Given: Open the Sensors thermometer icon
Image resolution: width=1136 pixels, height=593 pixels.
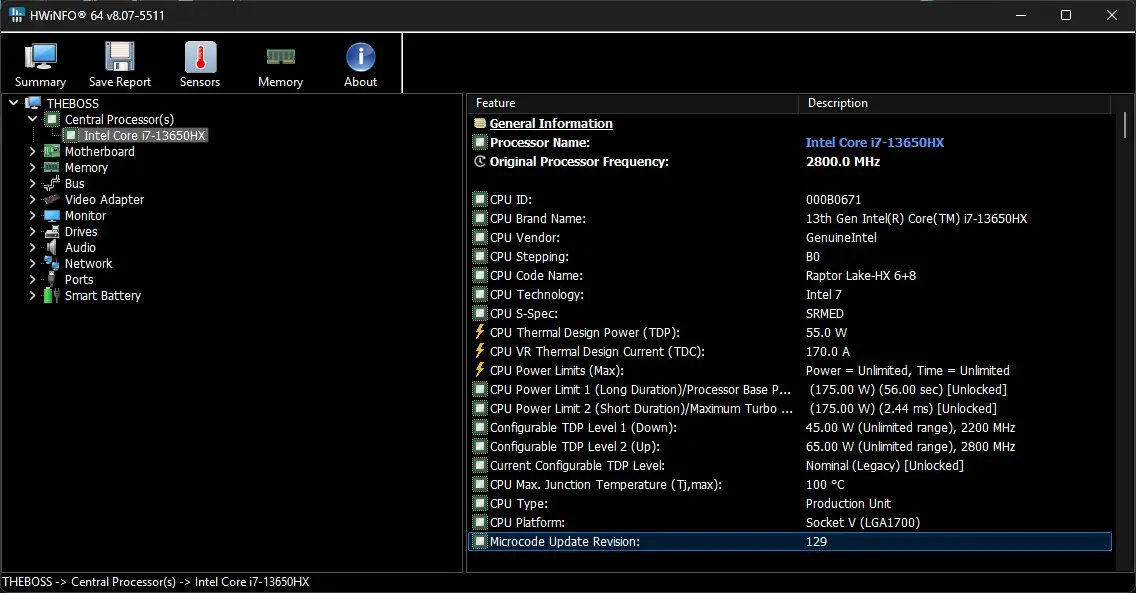Looking at the screenshot, I should click(200, 57).
